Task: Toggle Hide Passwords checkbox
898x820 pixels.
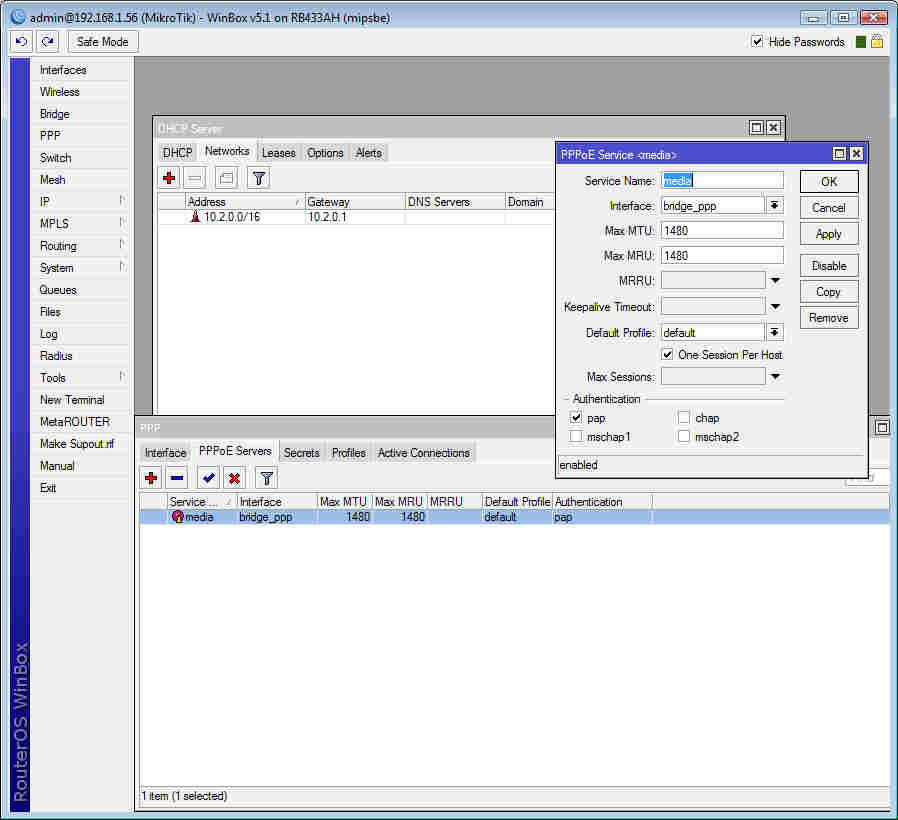Action: 757,41
